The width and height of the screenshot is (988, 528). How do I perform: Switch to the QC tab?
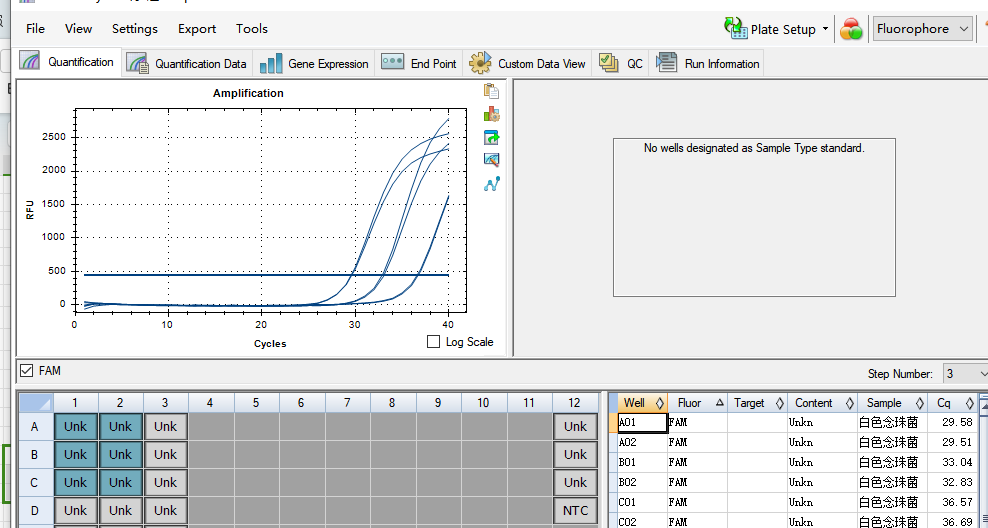tap(621, 64)
